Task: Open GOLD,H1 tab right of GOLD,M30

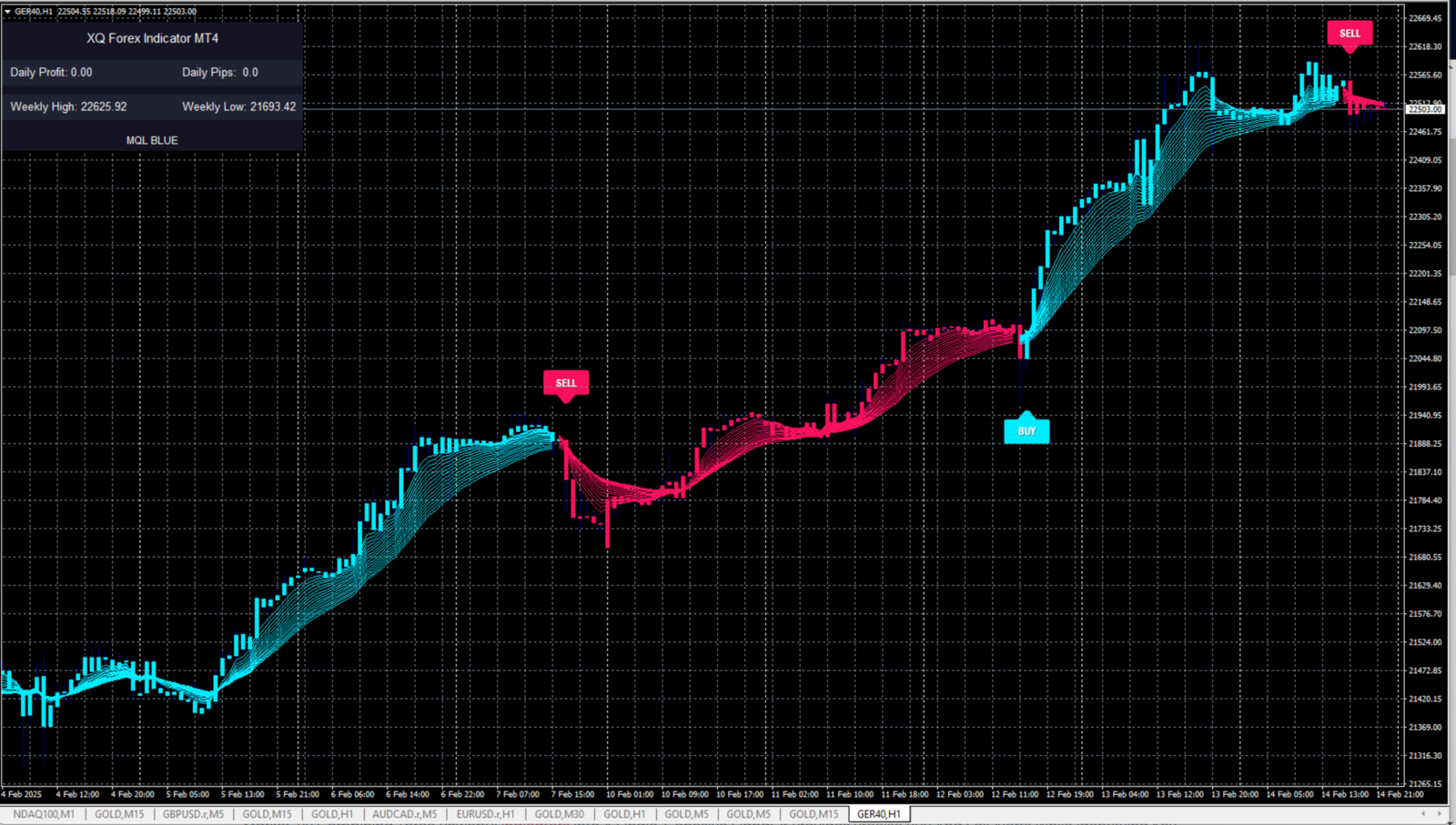Action: click(x=624, y=814)
